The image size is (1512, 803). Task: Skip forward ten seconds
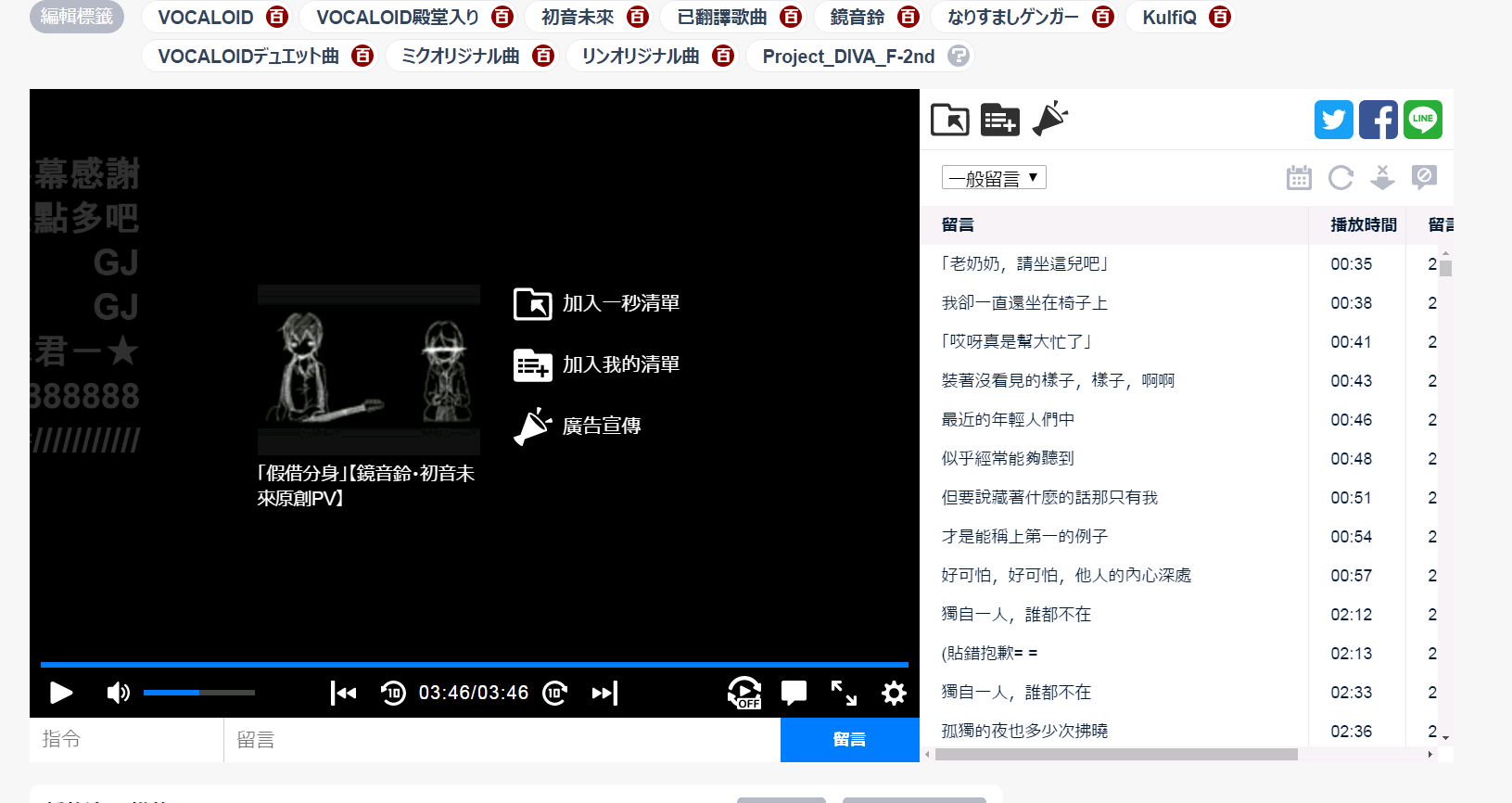pos(554,693)
